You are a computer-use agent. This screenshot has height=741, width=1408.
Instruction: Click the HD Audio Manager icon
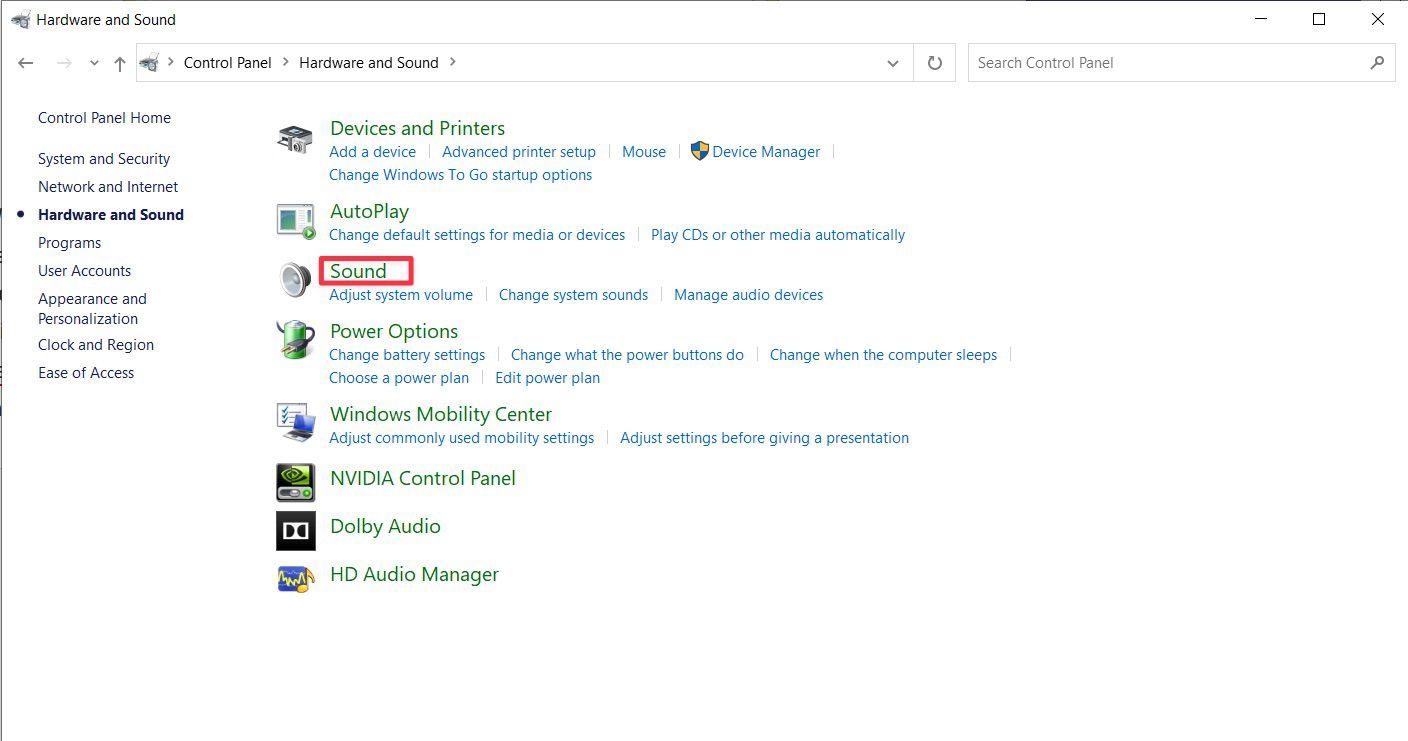295,578
